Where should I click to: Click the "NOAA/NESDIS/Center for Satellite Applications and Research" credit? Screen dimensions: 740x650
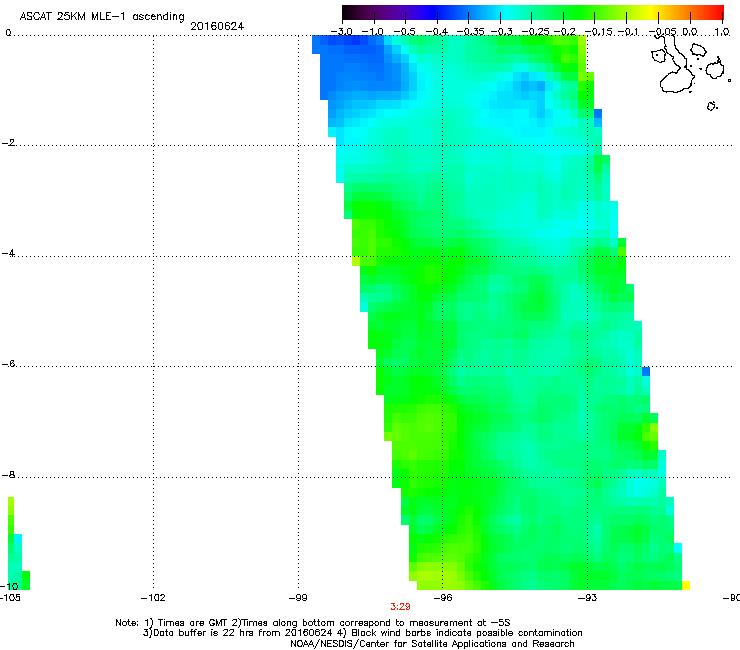(432, 644)
